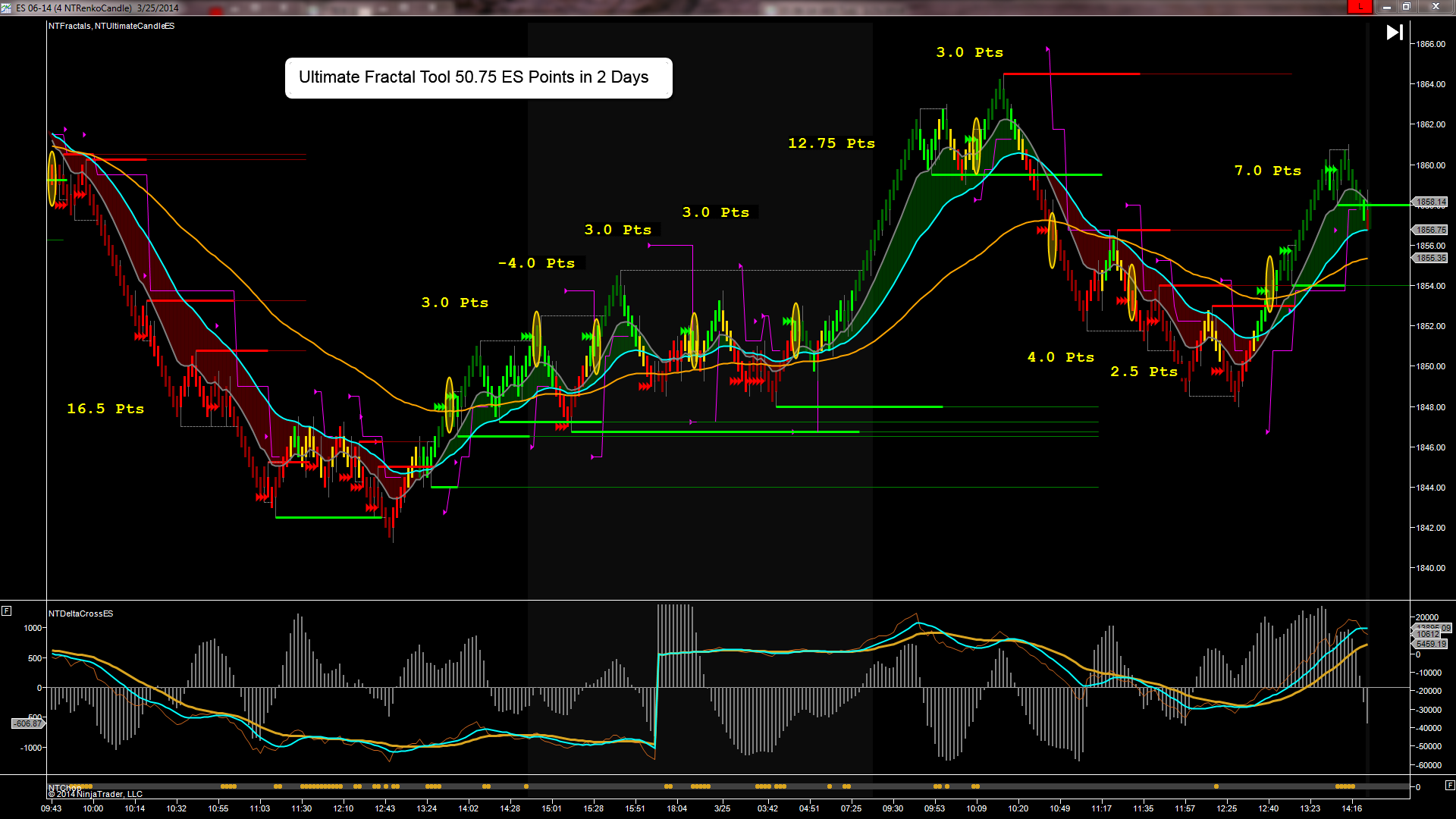Select the 1856.75 price axis marker
The image size is (1456, 819).
1430,230
